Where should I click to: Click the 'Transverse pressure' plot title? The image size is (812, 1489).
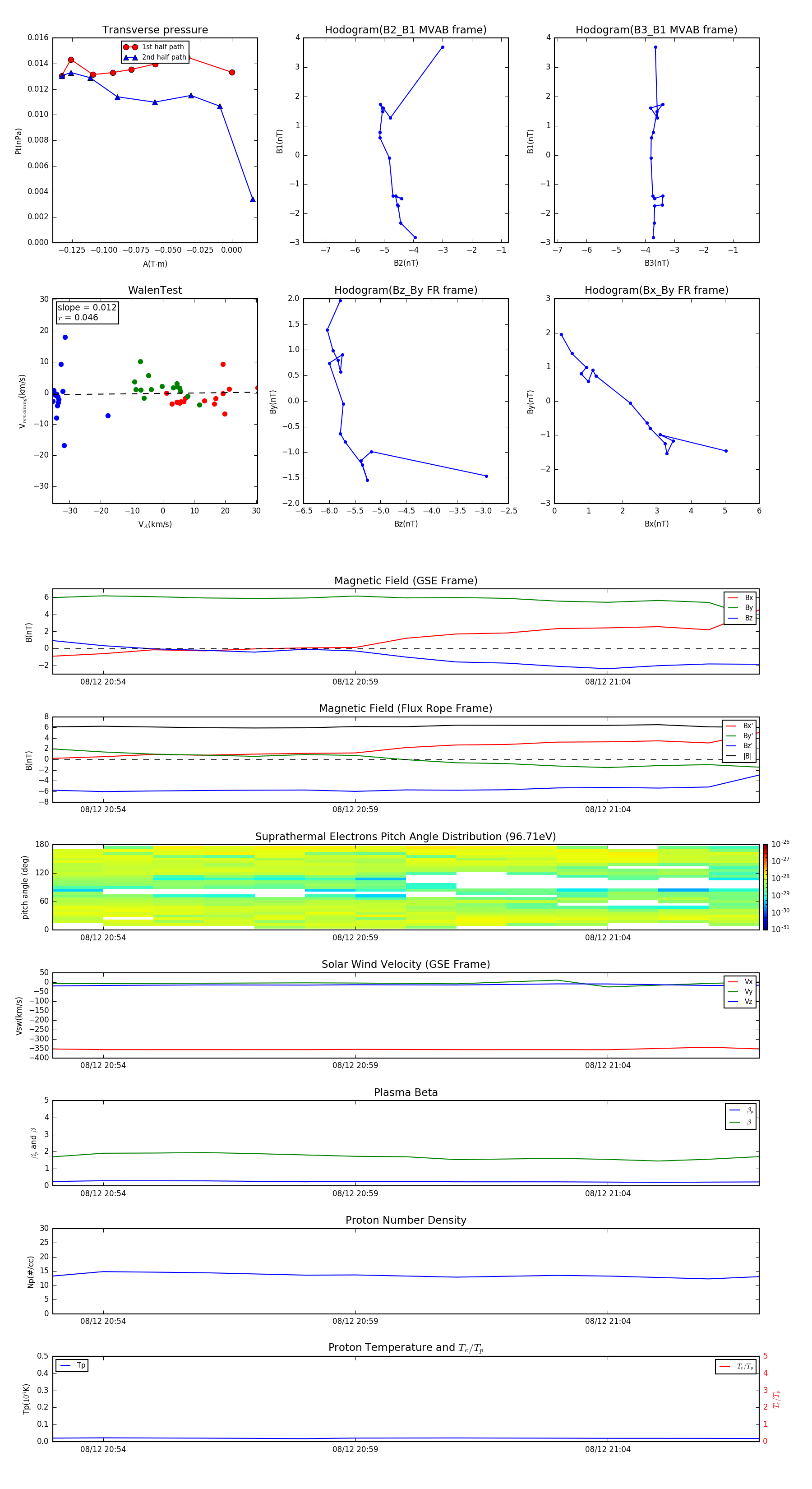[155, 30]
